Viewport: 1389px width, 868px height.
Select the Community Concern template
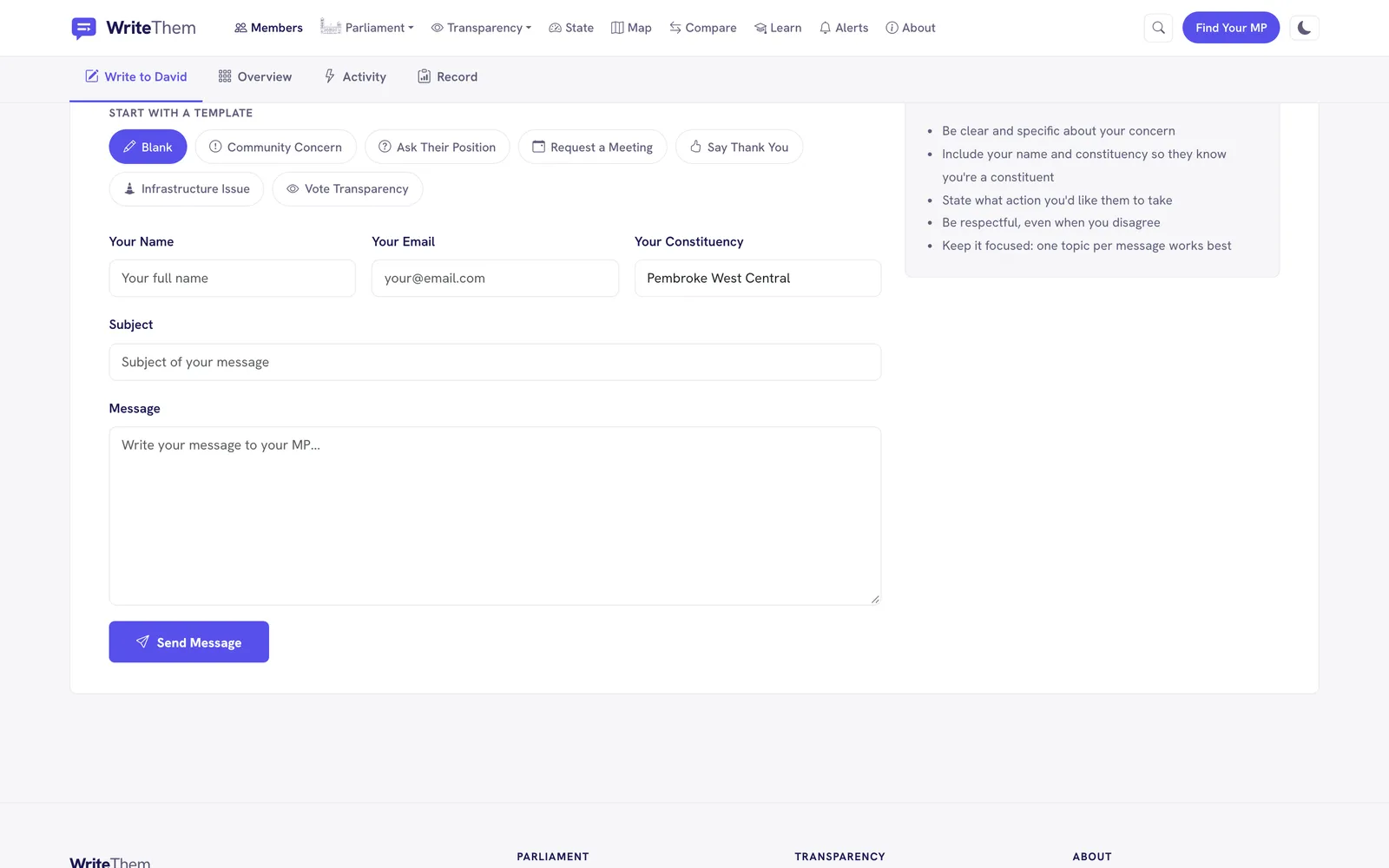pos(275,147)
